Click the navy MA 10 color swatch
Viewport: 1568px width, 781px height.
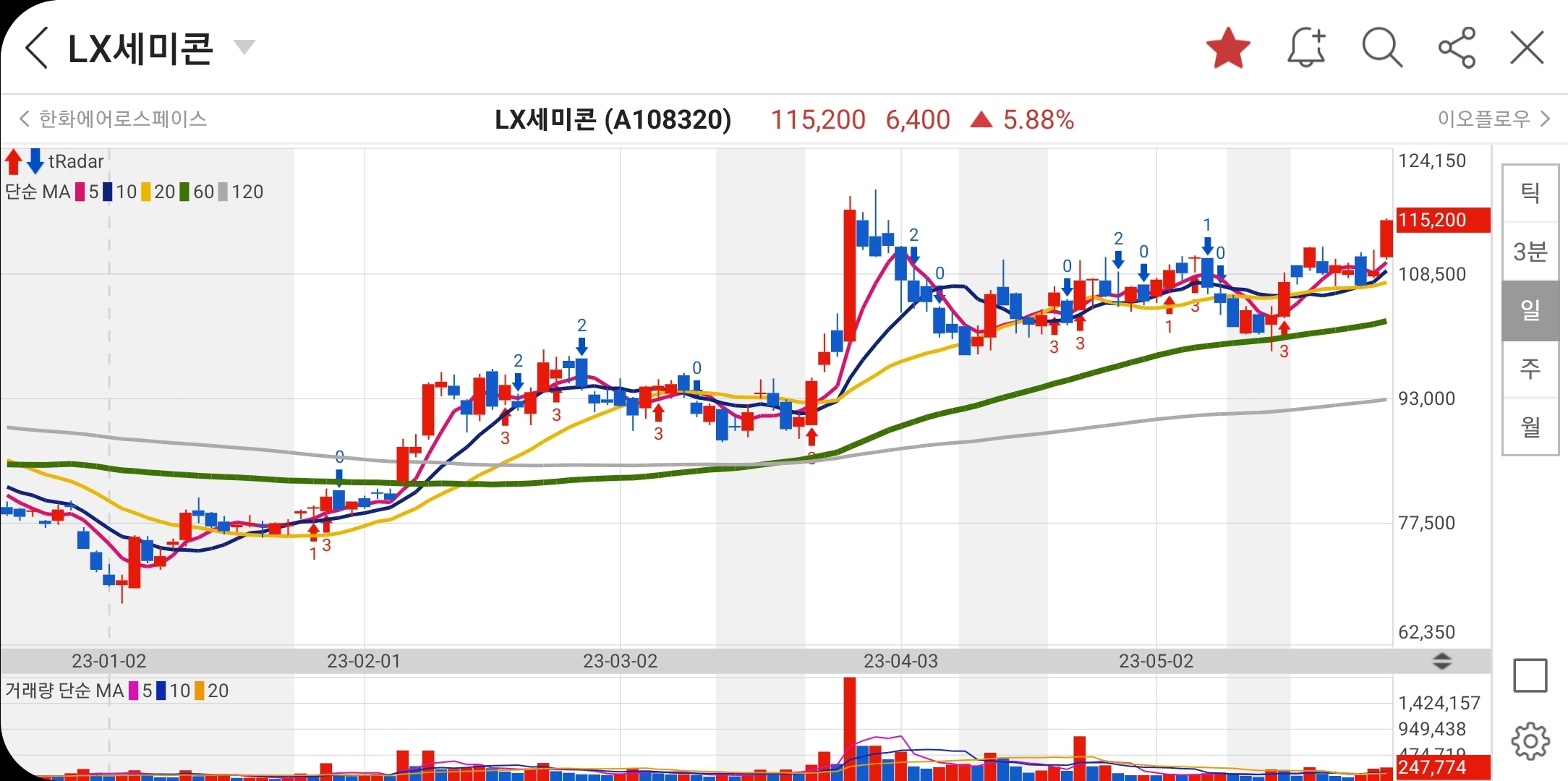coord(108,192)
